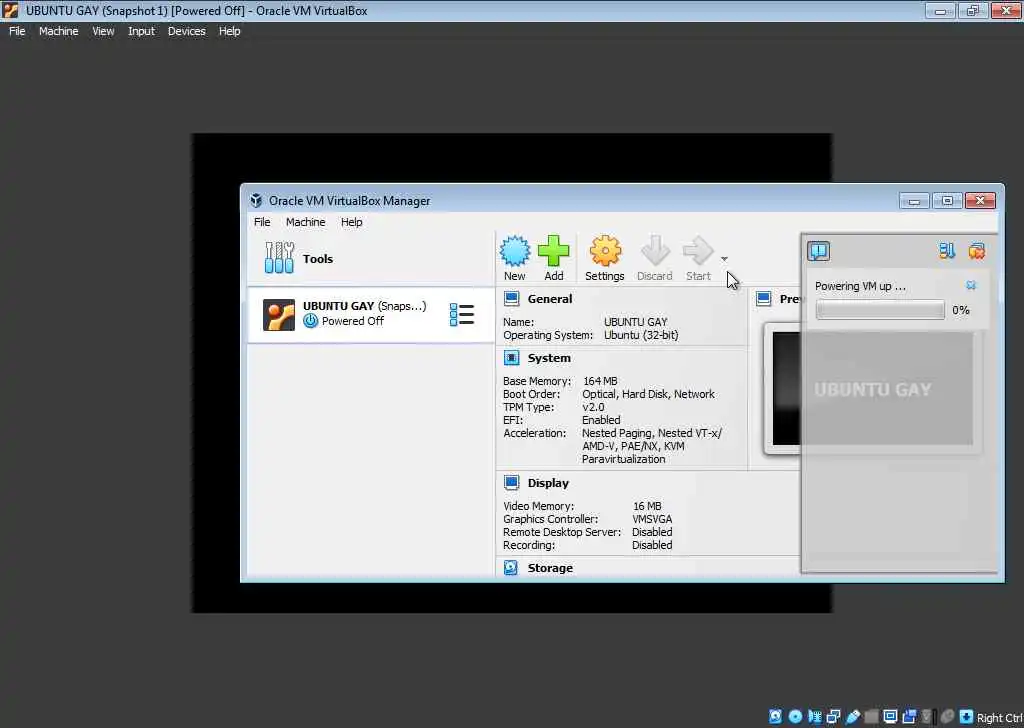Click the '16 MB' video memory value

pyautogui.click(x=647, y=506)
